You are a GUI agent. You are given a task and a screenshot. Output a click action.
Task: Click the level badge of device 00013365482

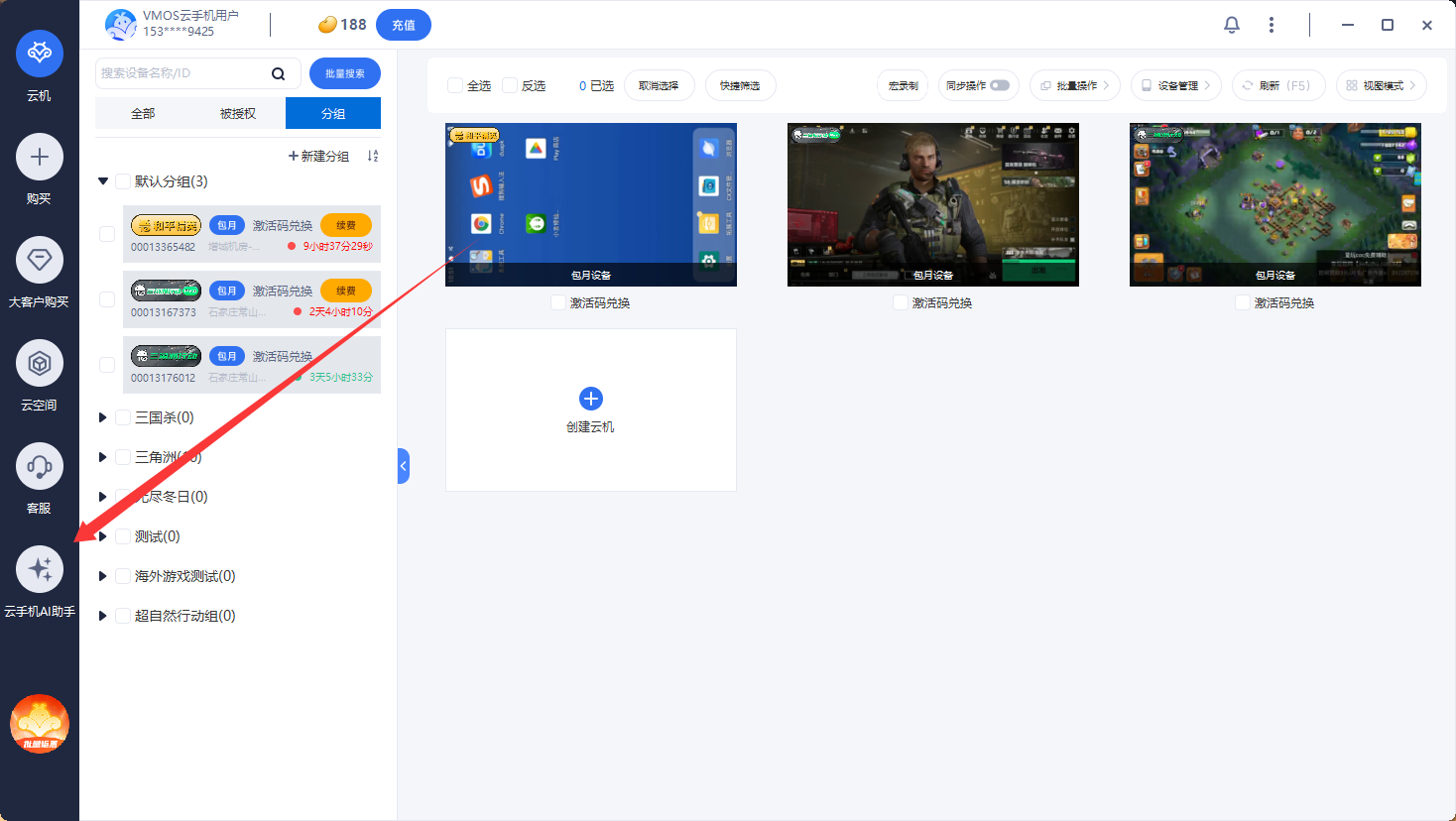(x=167, y=226)
